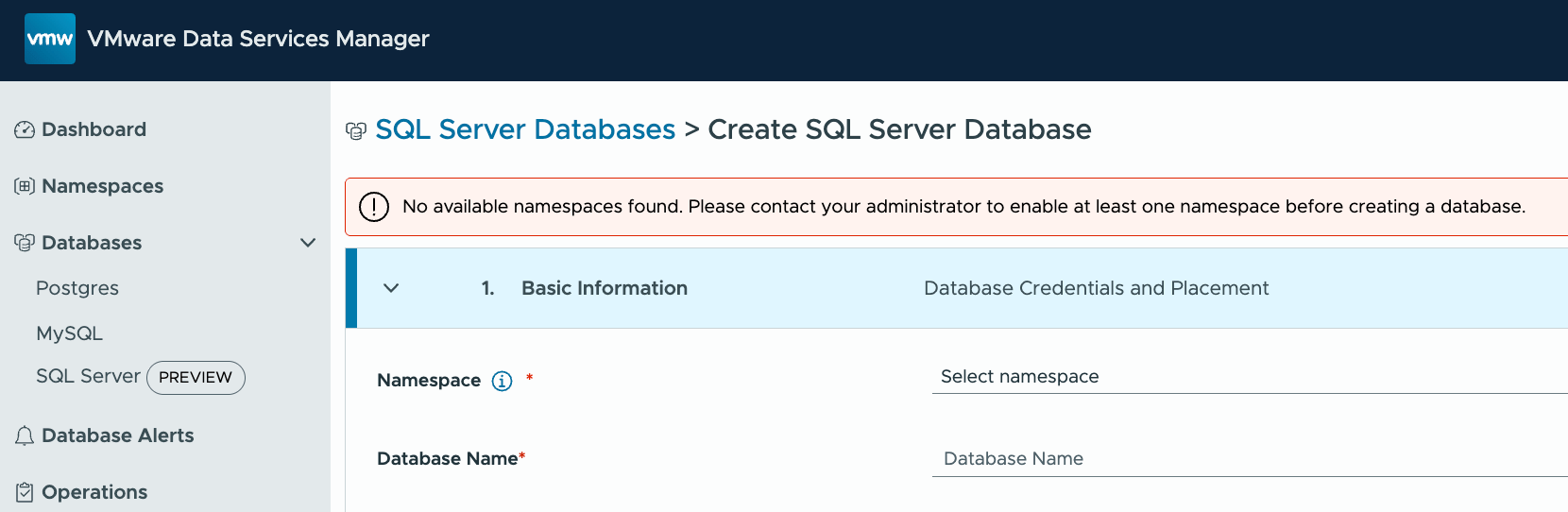Open MySQL databases page
Screen dimensions: 1568x512
[x=69, y=333]
